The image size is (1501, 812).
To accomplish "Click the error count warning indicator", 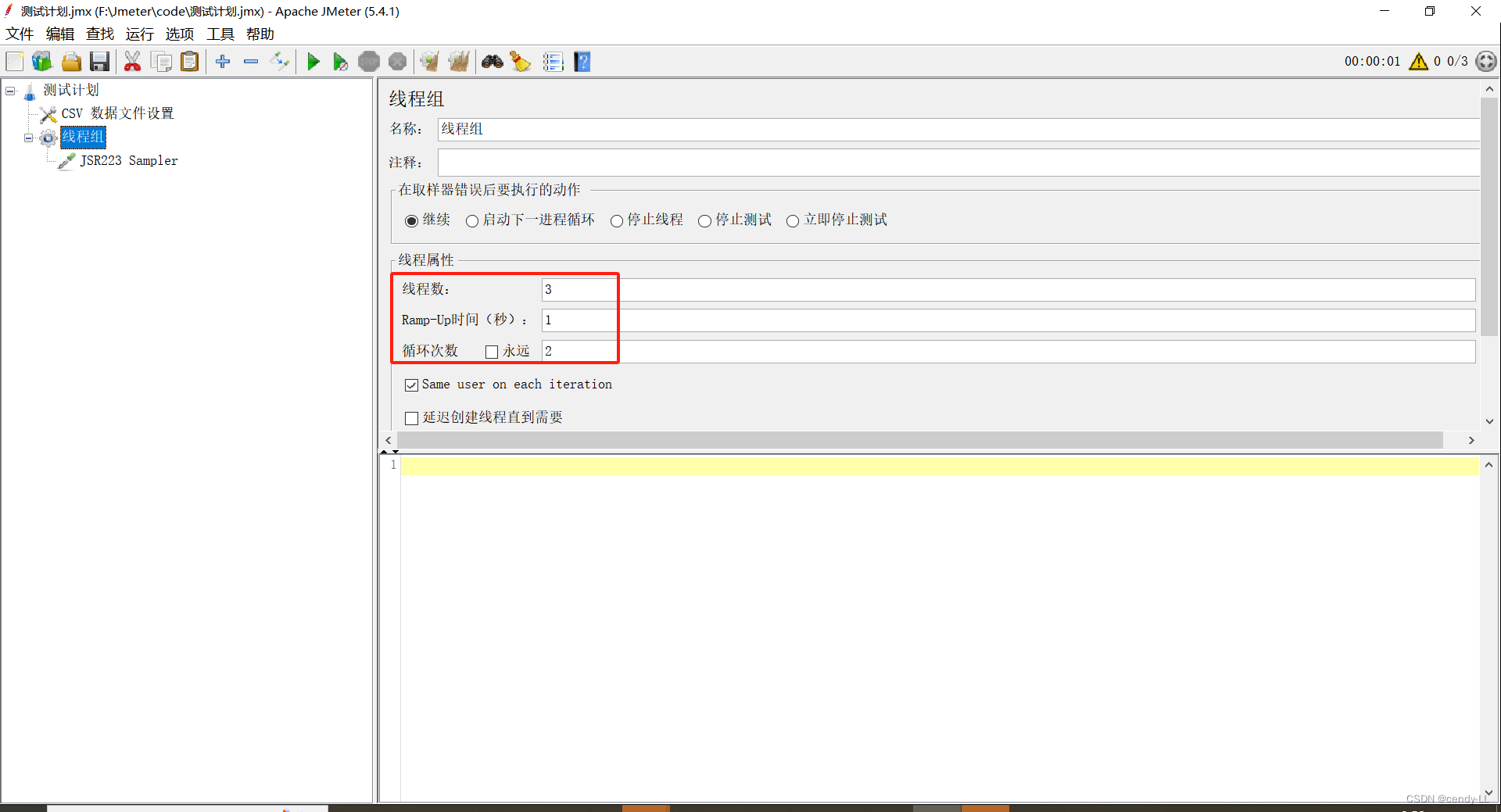I will [1419, 61].
